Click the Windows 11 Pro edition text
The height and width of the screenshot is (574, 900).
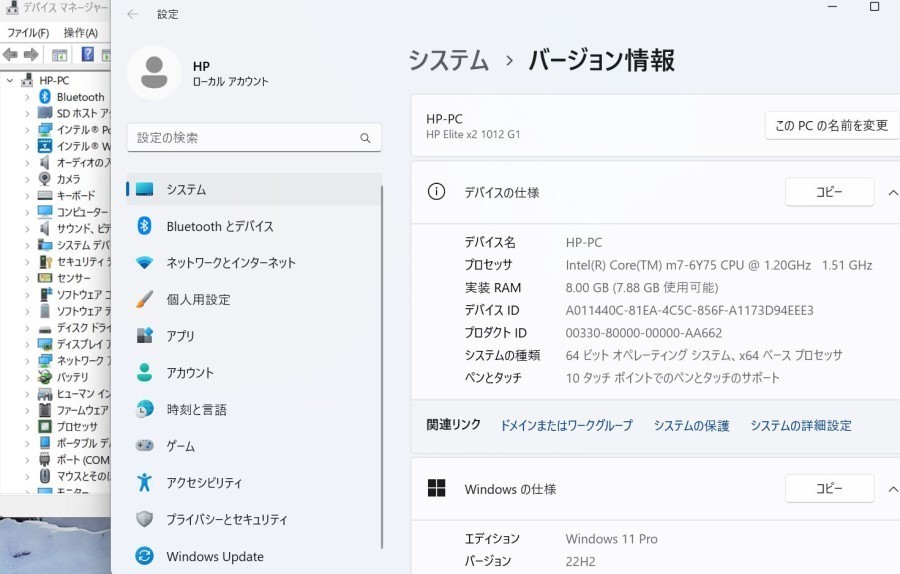click(x=611, y=539)
